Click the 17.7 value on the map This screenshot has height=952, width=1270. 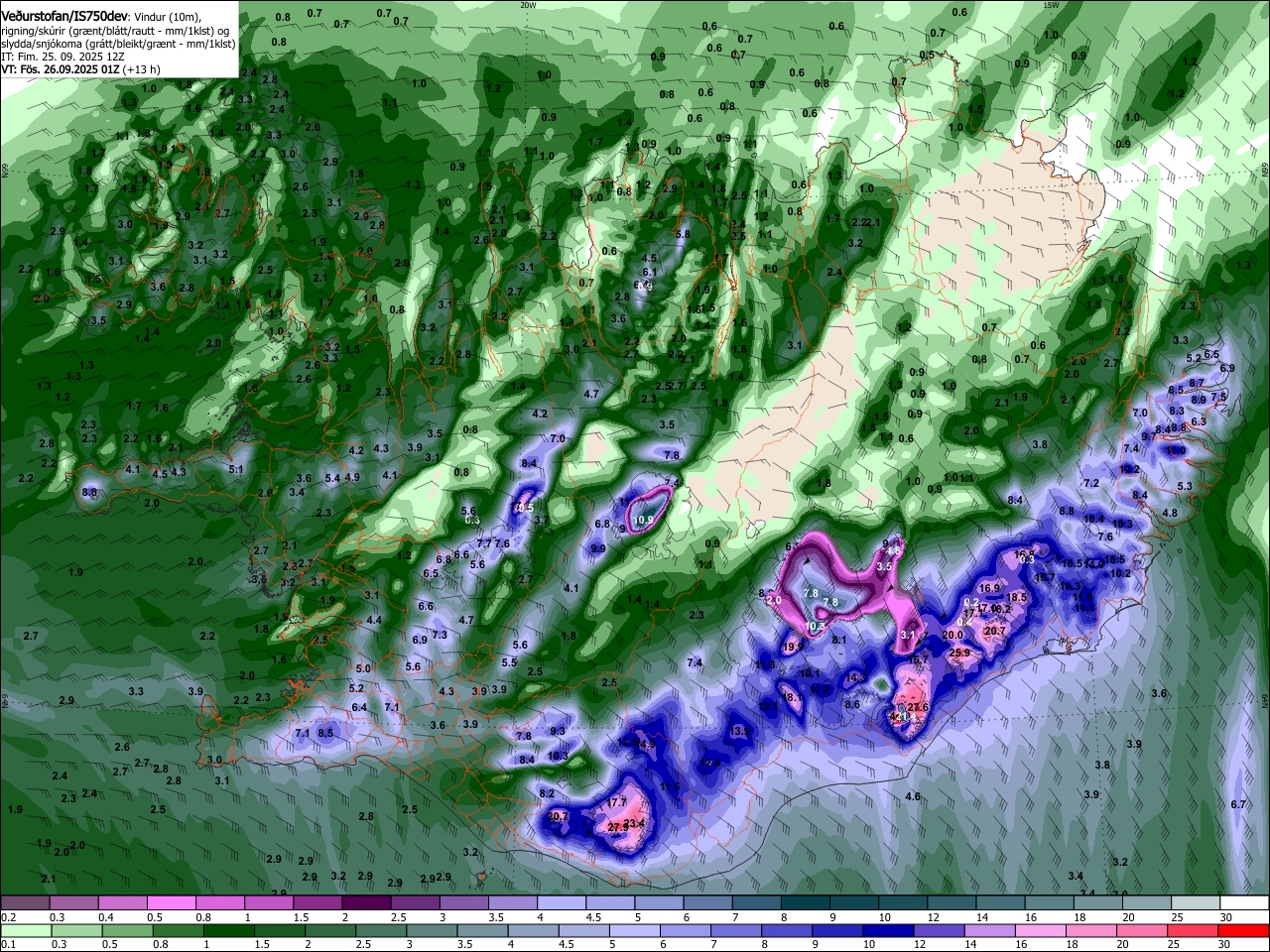(x=617, y=802)
